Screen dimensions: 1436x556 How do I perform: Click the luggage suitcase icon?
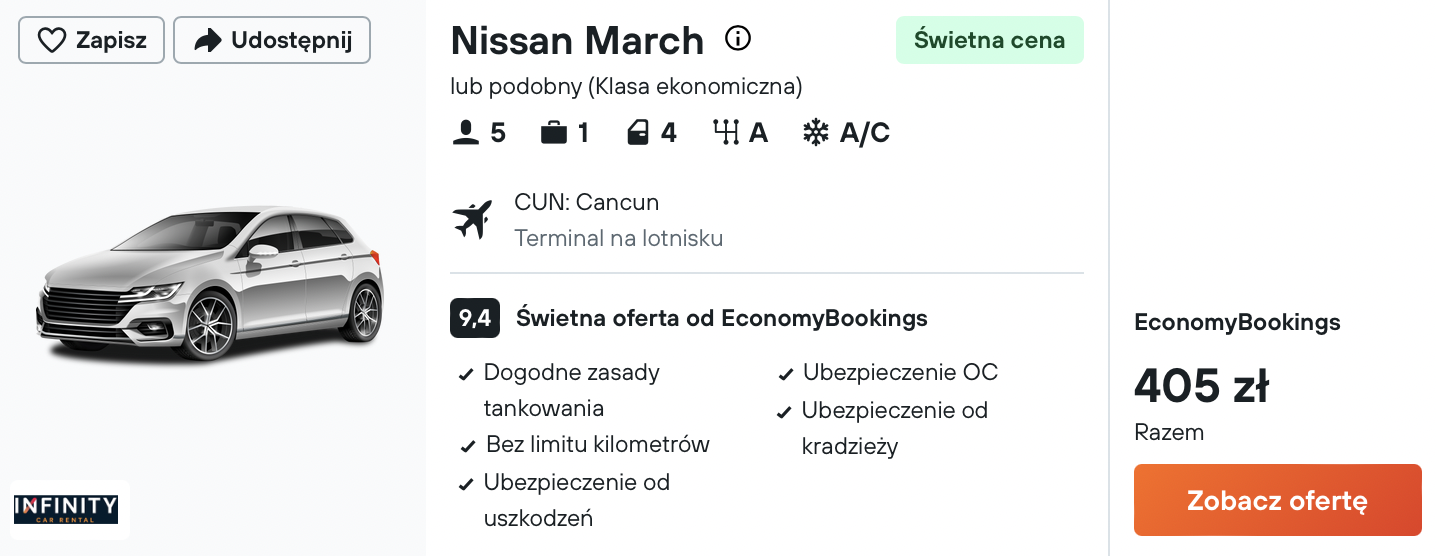pos(554,133)
